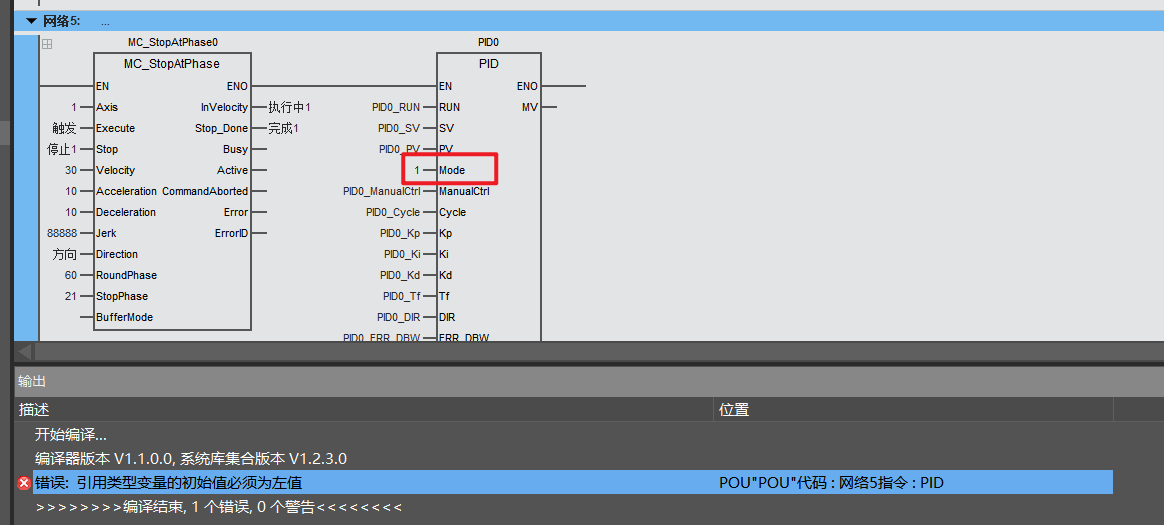
Task: Click the MC_StopAtPhase0 instance name
Action: tap(172, 42)
